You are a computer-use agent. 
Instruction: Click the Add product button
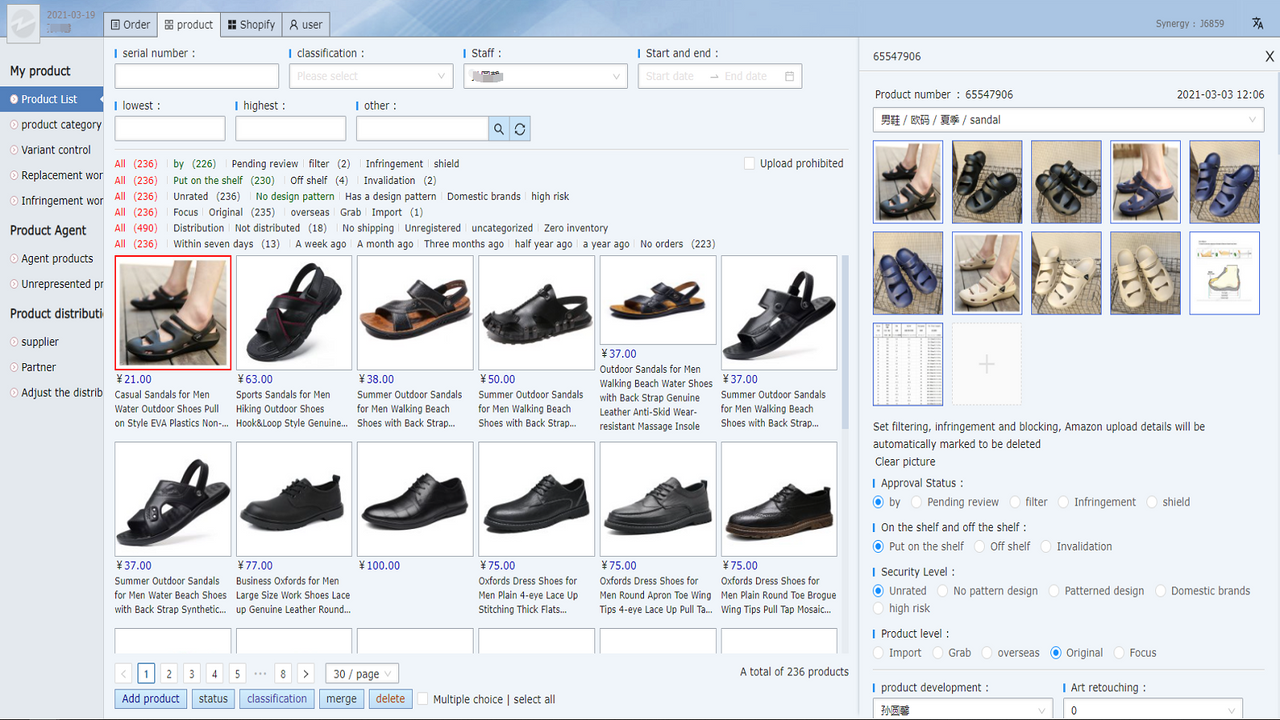[150, 699]
